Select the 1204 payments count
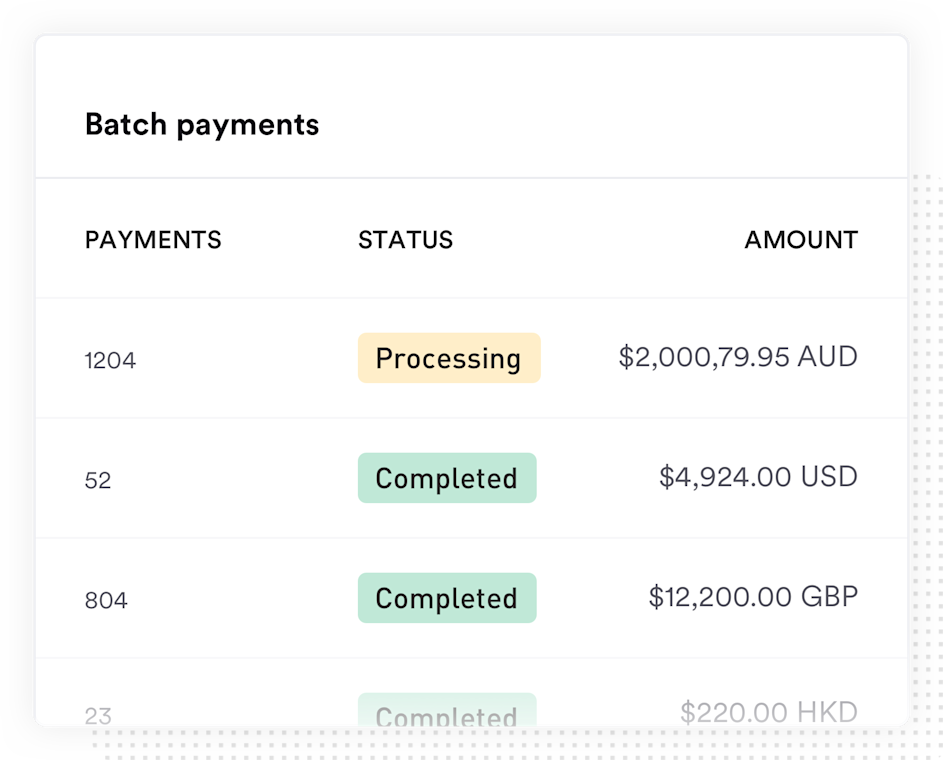 110,360
